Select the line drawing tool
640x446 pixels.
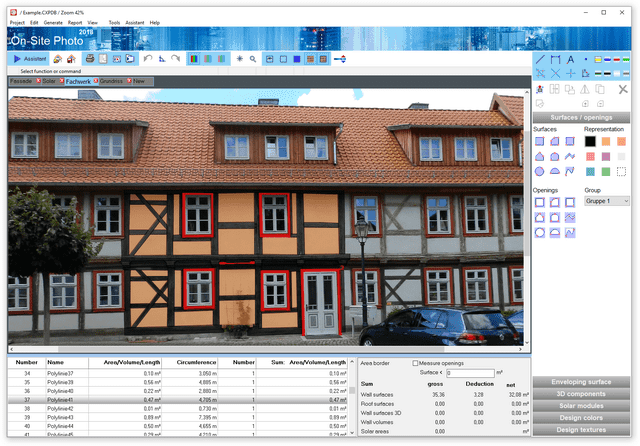tap(540, 60)
